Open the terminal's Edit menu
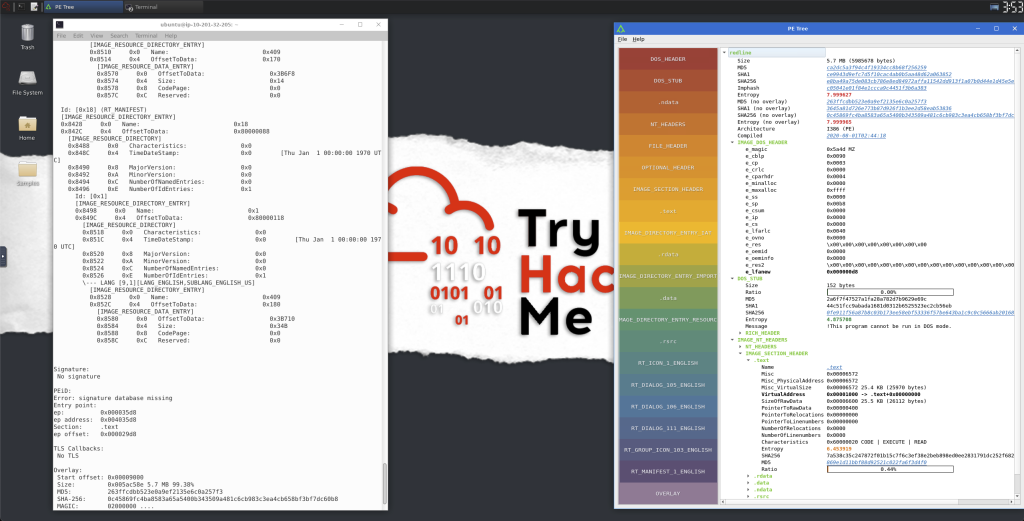The image size is (1024, 521). pyautogui.click(x=78, y=36)
